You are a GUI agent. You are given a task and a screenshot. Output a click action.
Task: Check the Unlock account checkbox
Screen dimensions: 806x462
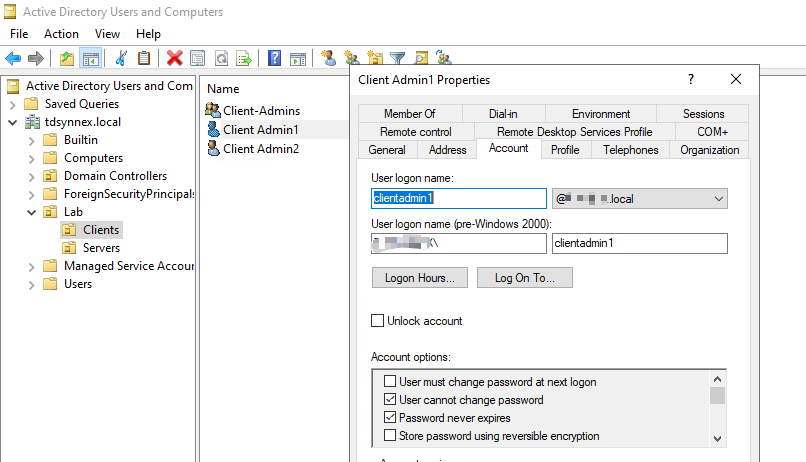377,321
